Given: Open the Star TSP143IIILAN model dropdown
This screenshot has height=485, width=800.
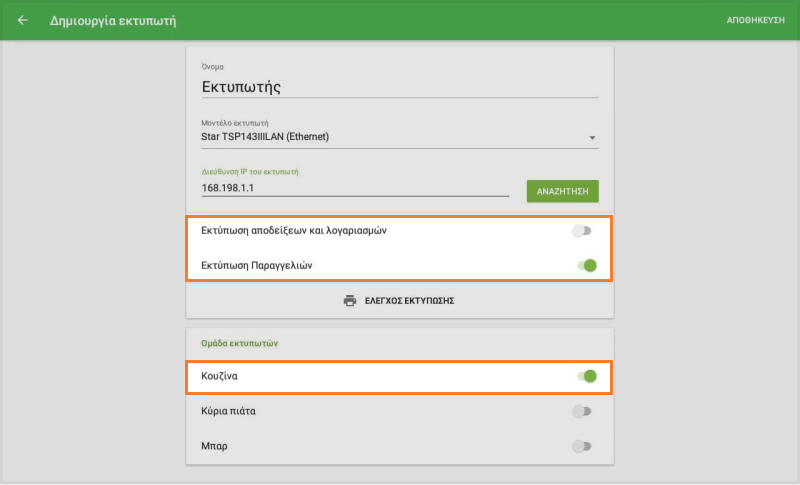Looking at the screenshot, I should pyautogui.click(x=390, y=137).
